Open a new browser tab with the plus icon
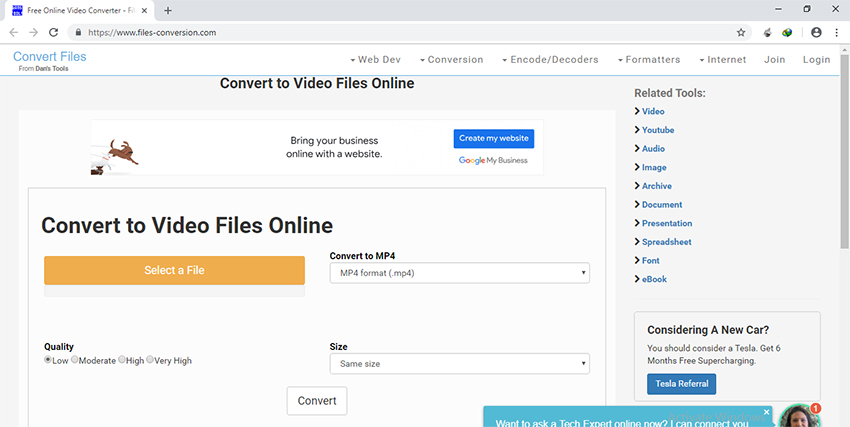 tap(168, 10)
